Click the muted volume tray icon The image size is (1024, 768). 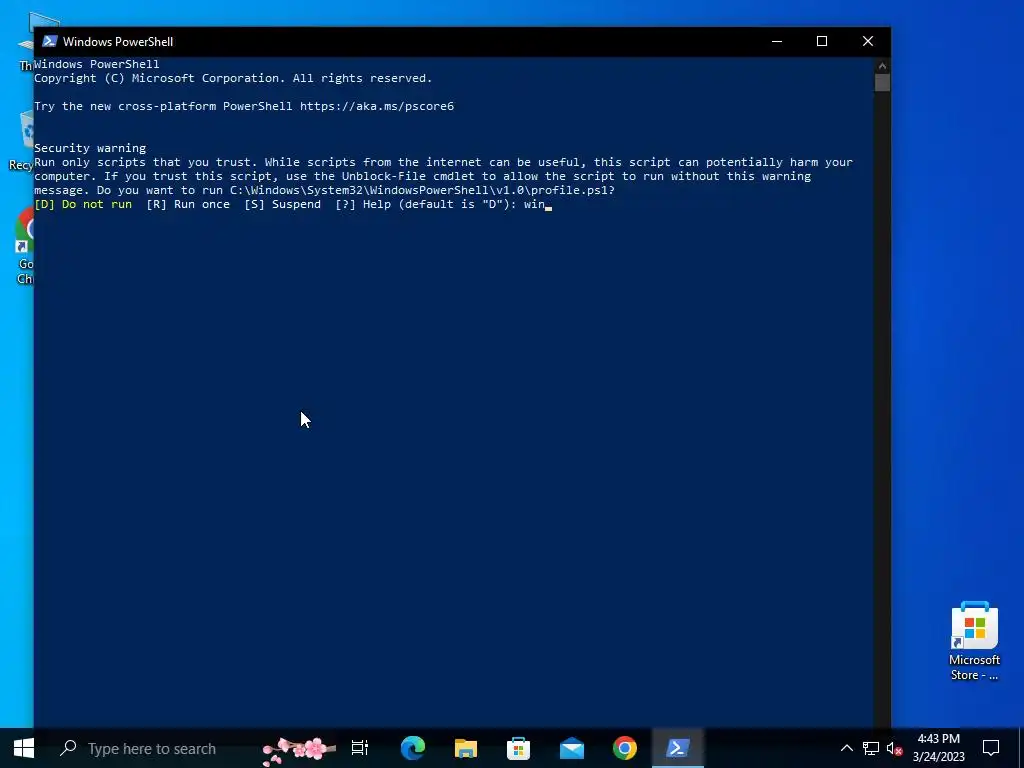(x=895, y=748)
